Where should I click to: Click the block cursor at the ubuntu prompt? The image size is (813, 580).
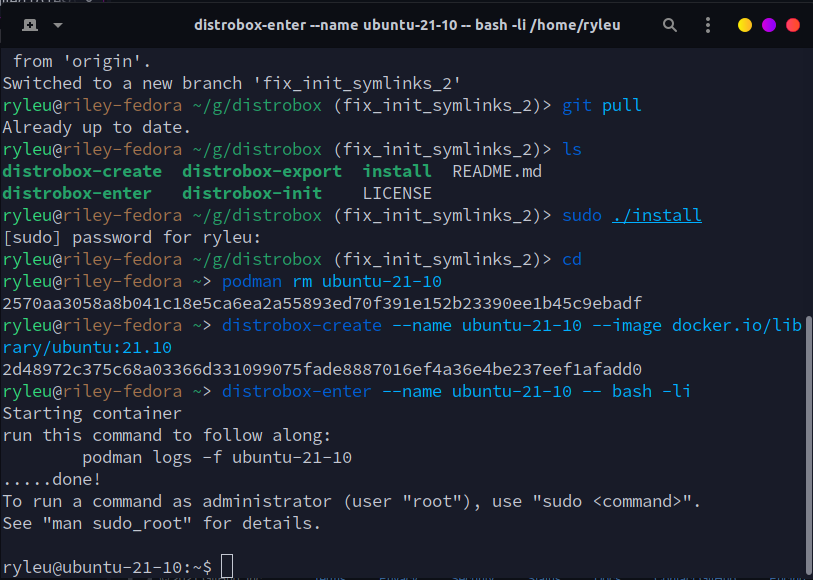(x=227, y=565)
